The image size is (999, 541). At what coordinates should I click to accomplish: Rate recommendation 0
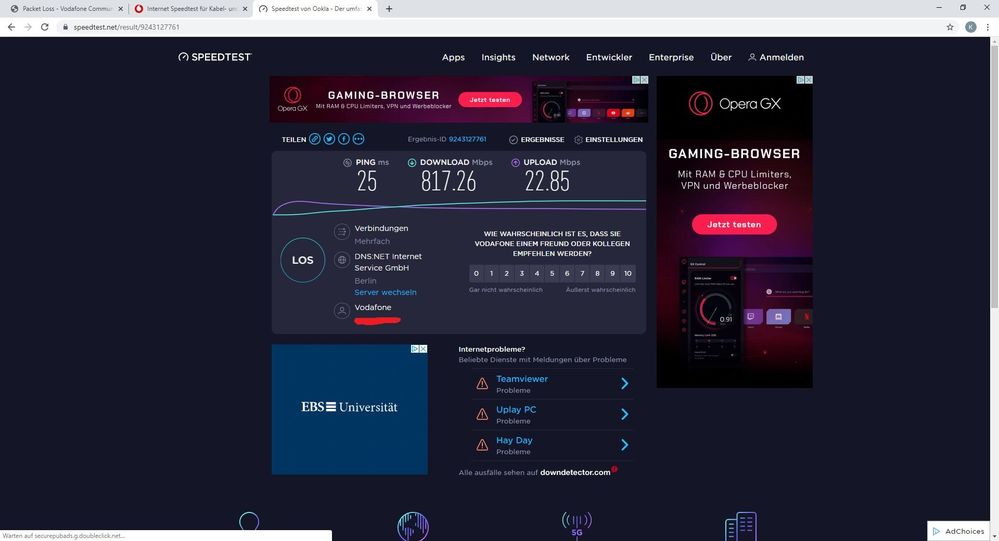[x=477, y=273]
